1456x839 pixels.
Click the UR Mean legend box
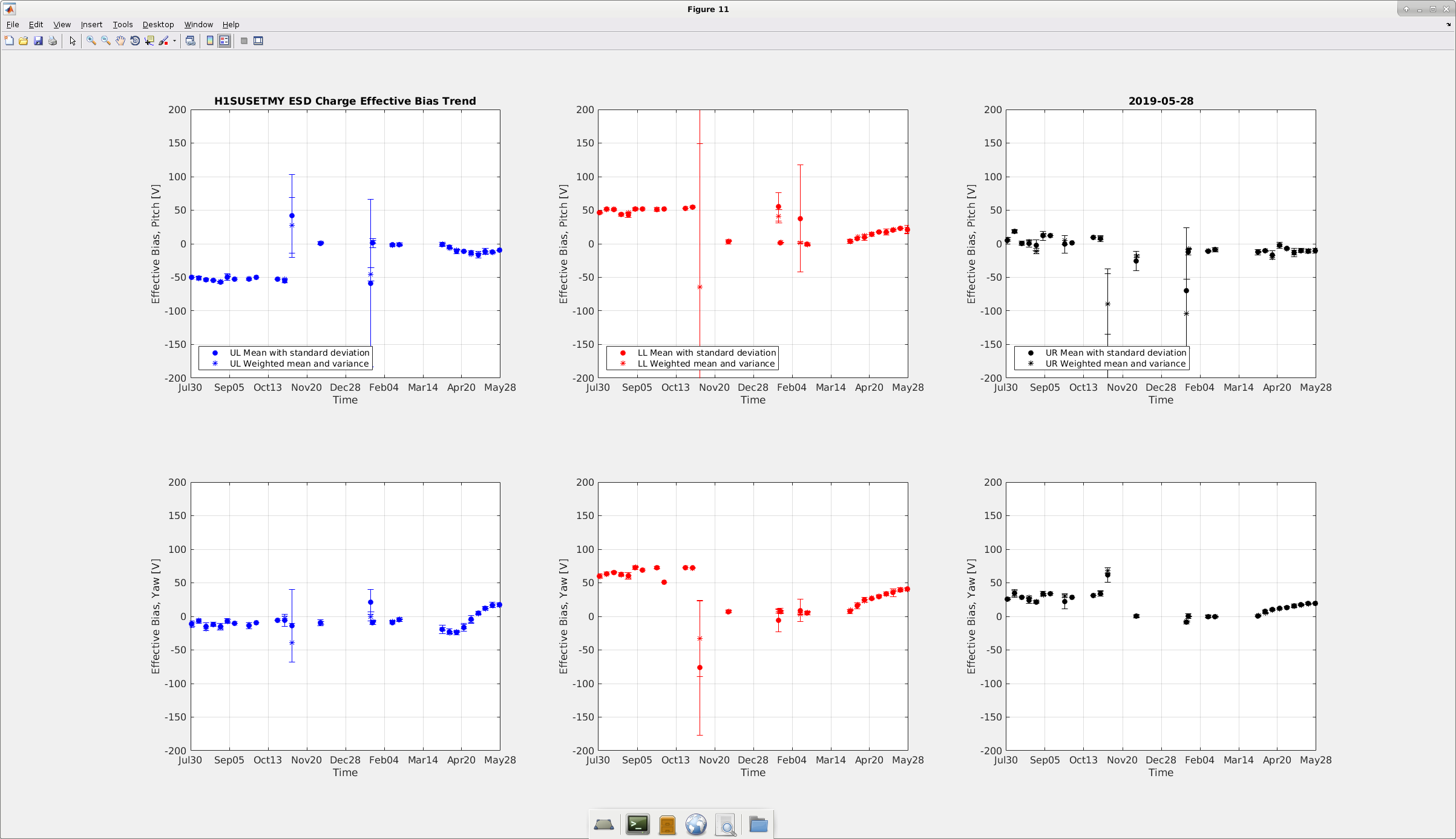coord(1101,358)
